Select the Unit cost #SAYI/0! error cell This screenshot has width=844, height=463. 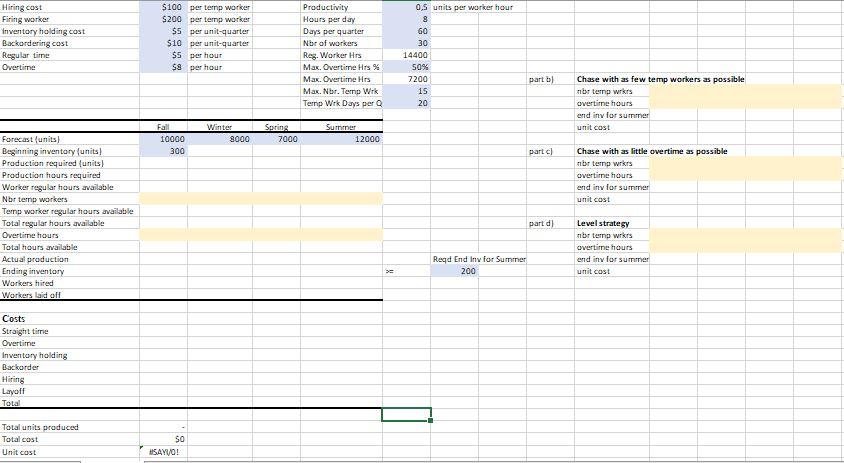(164, 452)
